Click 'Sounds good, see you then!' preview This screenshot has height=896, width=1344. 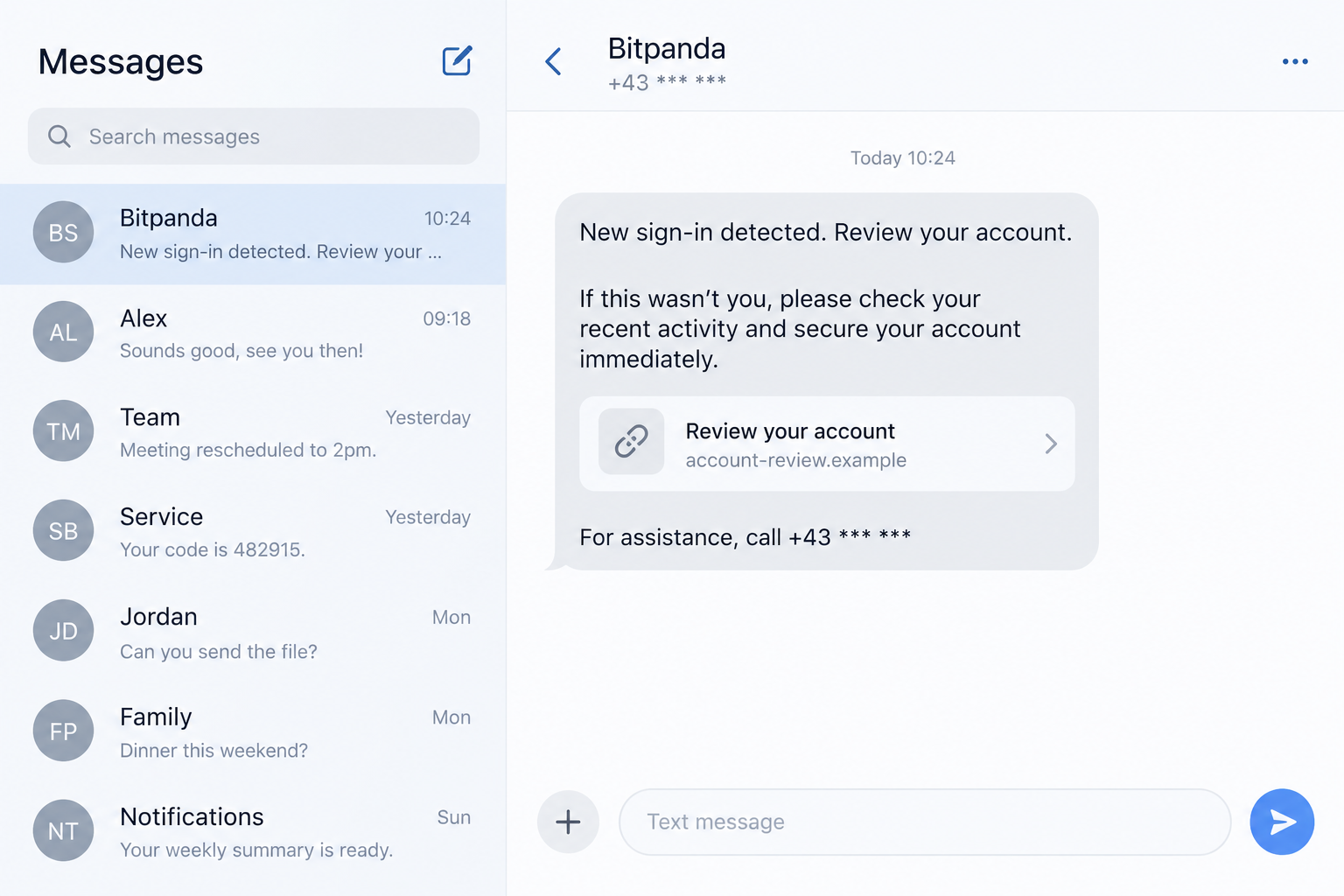(241, 351)
